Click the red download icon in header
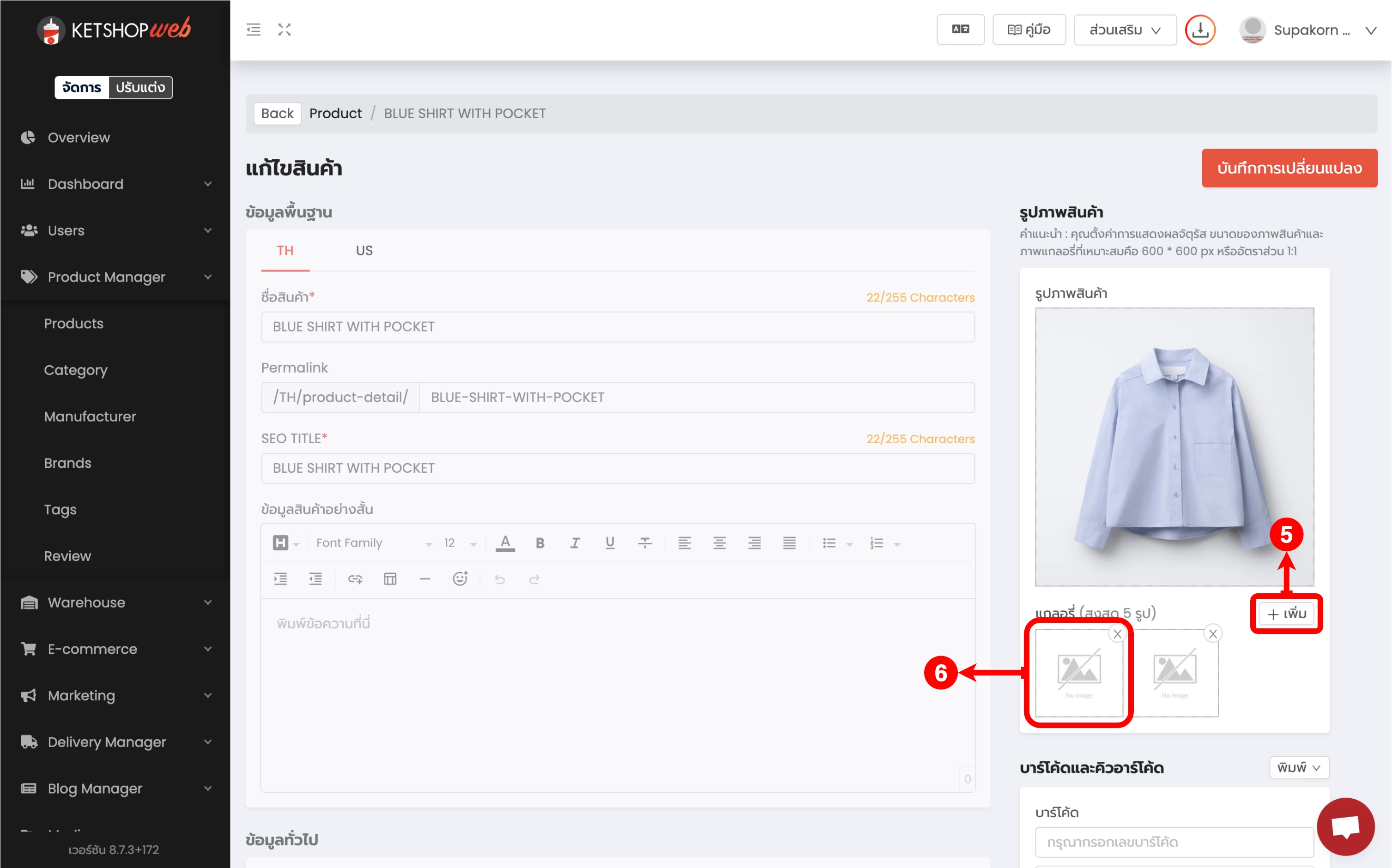This screenshot has width=1392, height=868. 1200,30
